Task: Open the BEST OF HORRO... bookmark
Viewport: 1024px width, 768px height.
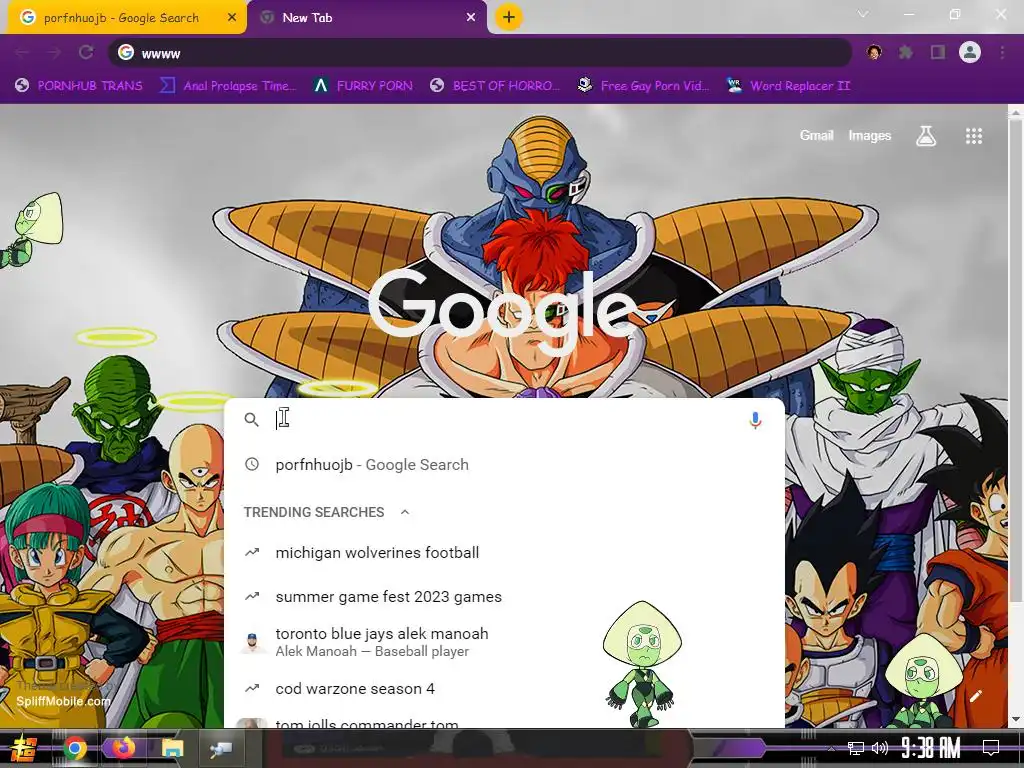Action: point(495,86)
